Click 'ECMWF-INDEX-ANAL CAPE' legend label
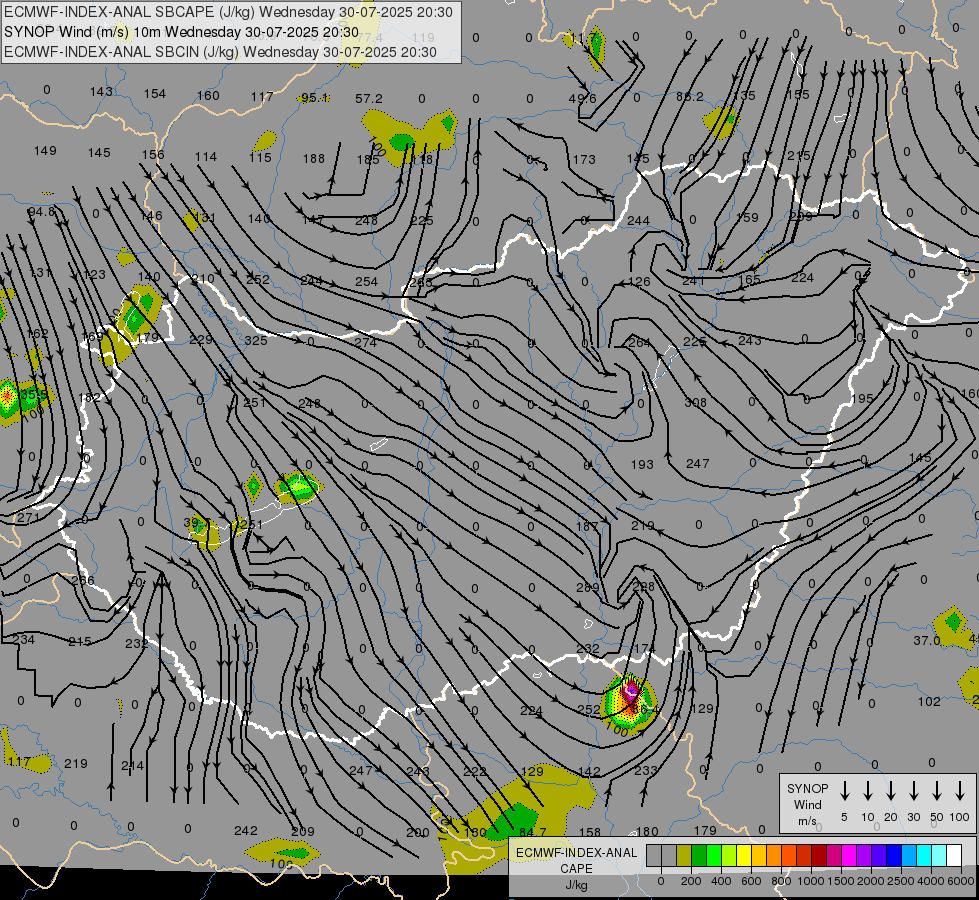This screenshot has width=979, height=900. pos(576,860)
